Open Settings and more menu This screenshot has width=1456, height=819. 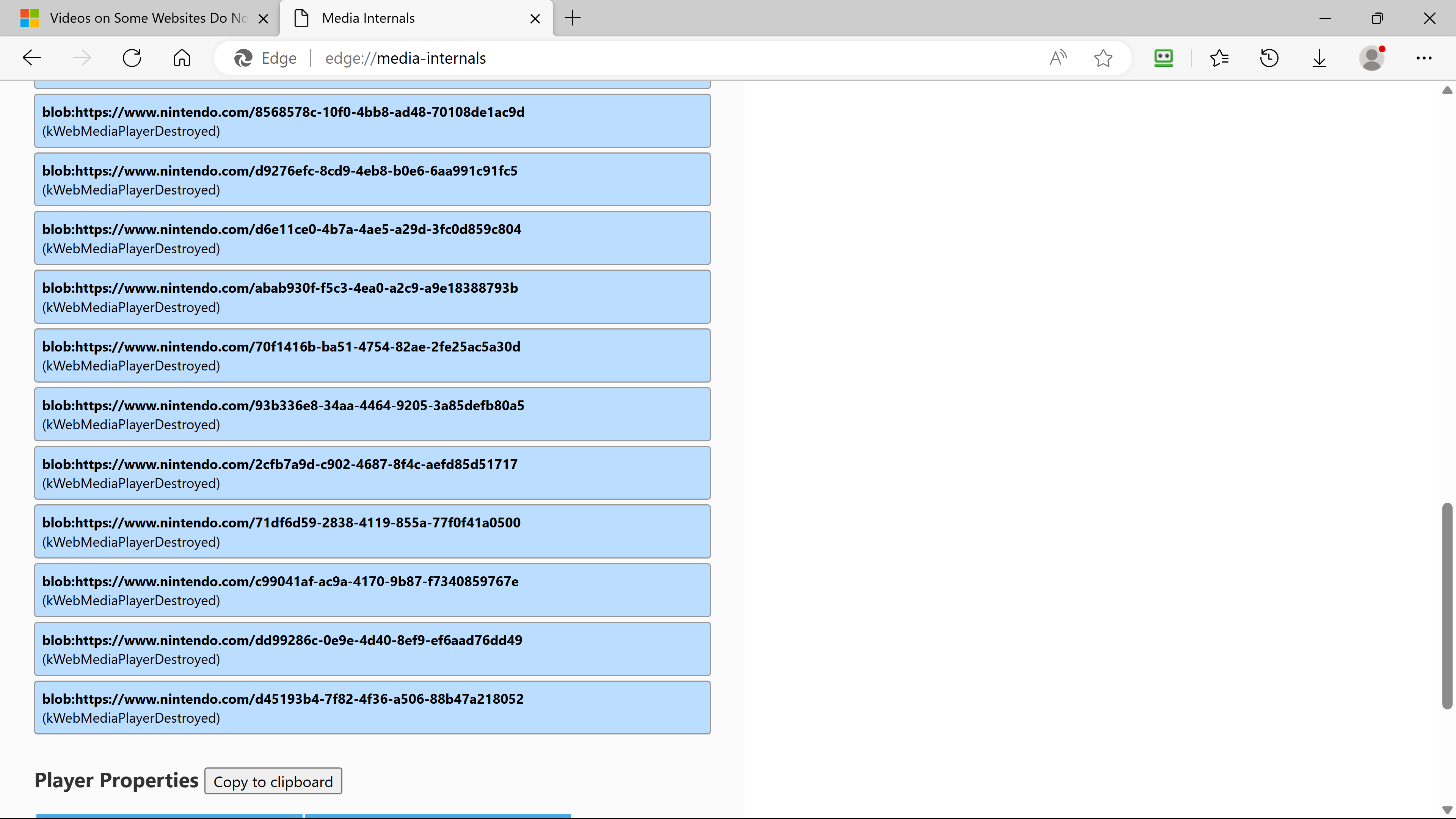(x=1424, y=58)
